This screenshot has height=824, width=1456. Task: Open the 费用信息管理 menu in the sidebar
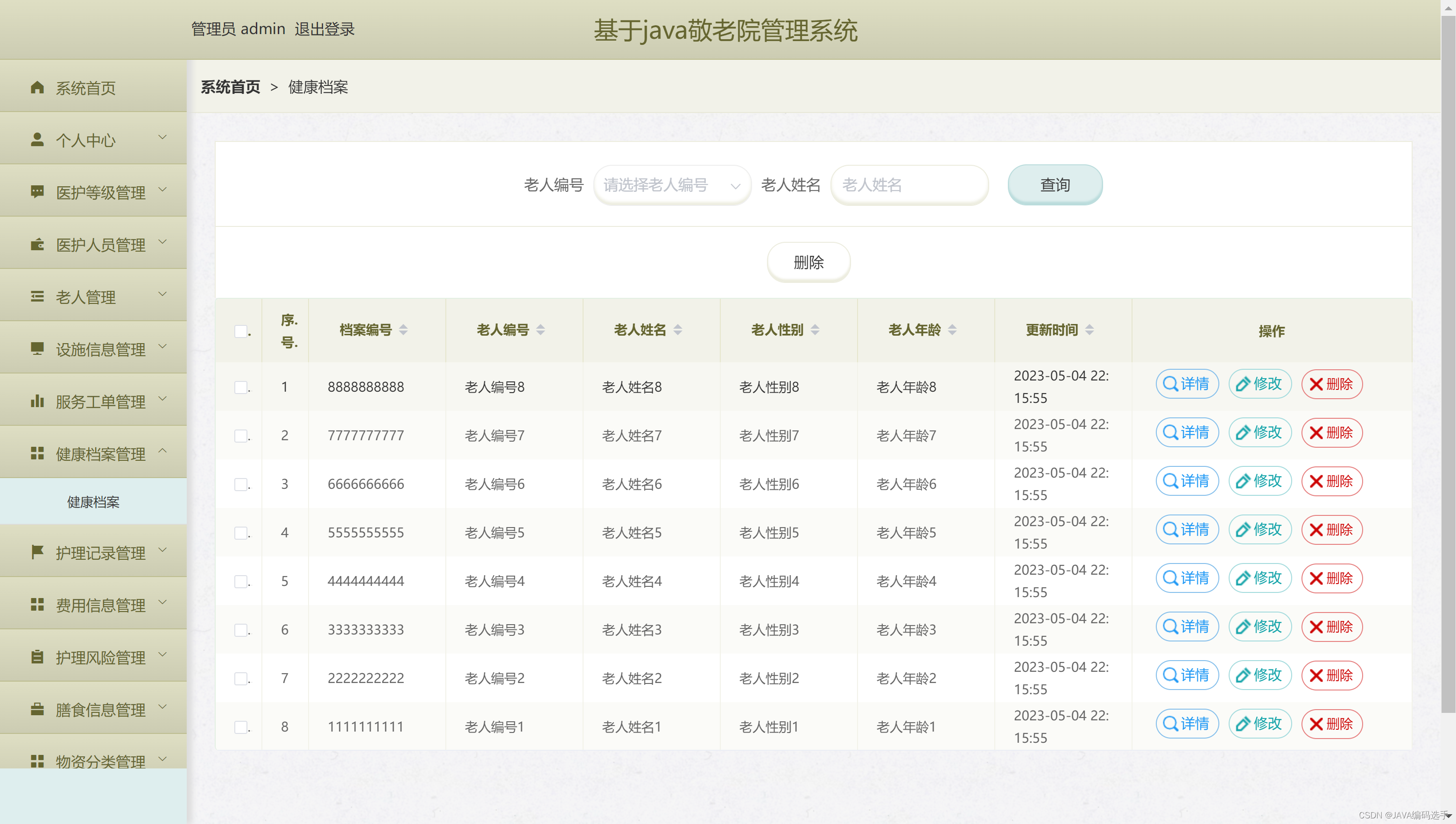93,605
